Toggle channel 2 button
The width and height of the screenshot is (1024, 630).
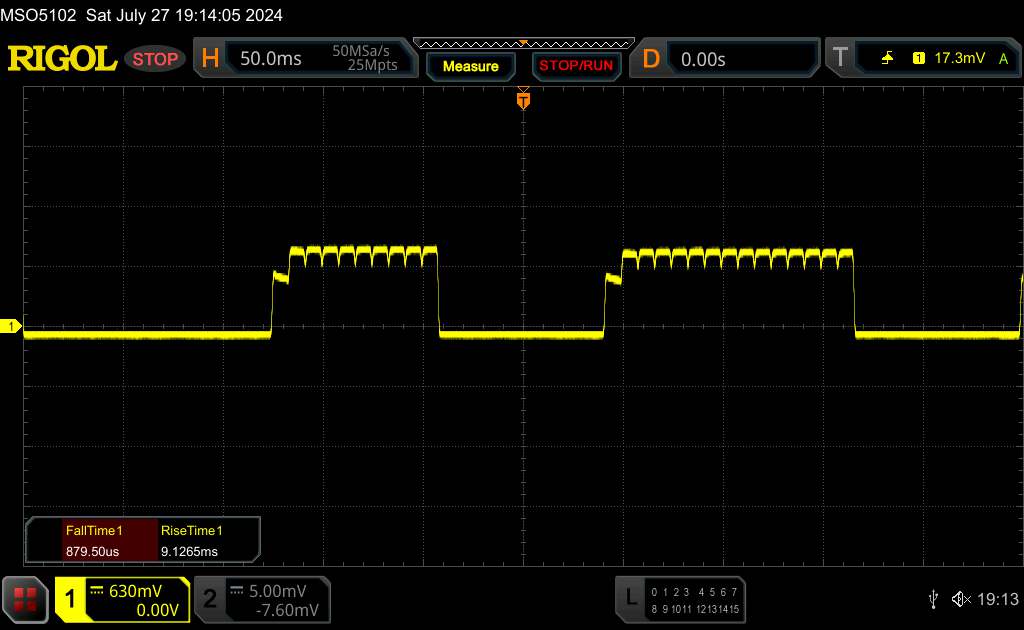coord(210,599)
